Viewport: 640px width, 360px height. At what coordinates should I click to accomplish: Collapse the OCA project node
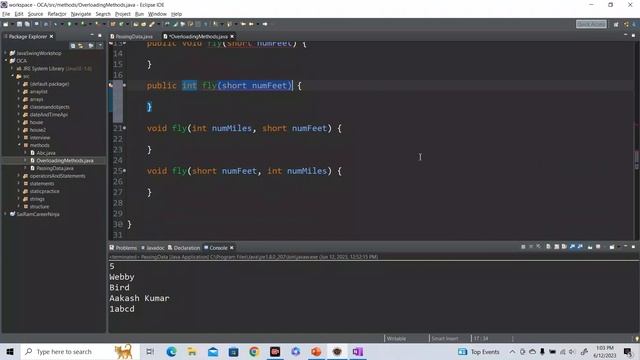(x=5, y=60)
